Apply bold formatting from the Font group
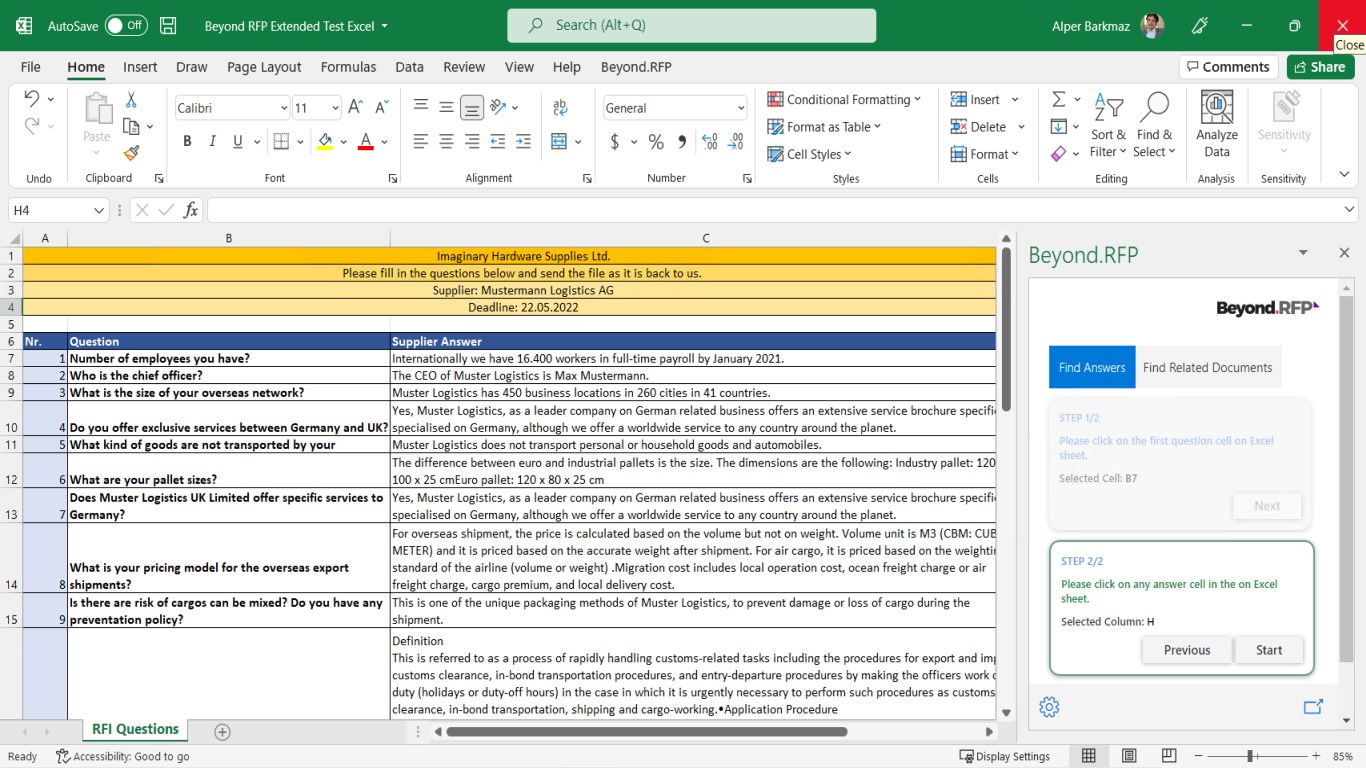The width and height of the screenshot is (1366, 768). point(186,141)
